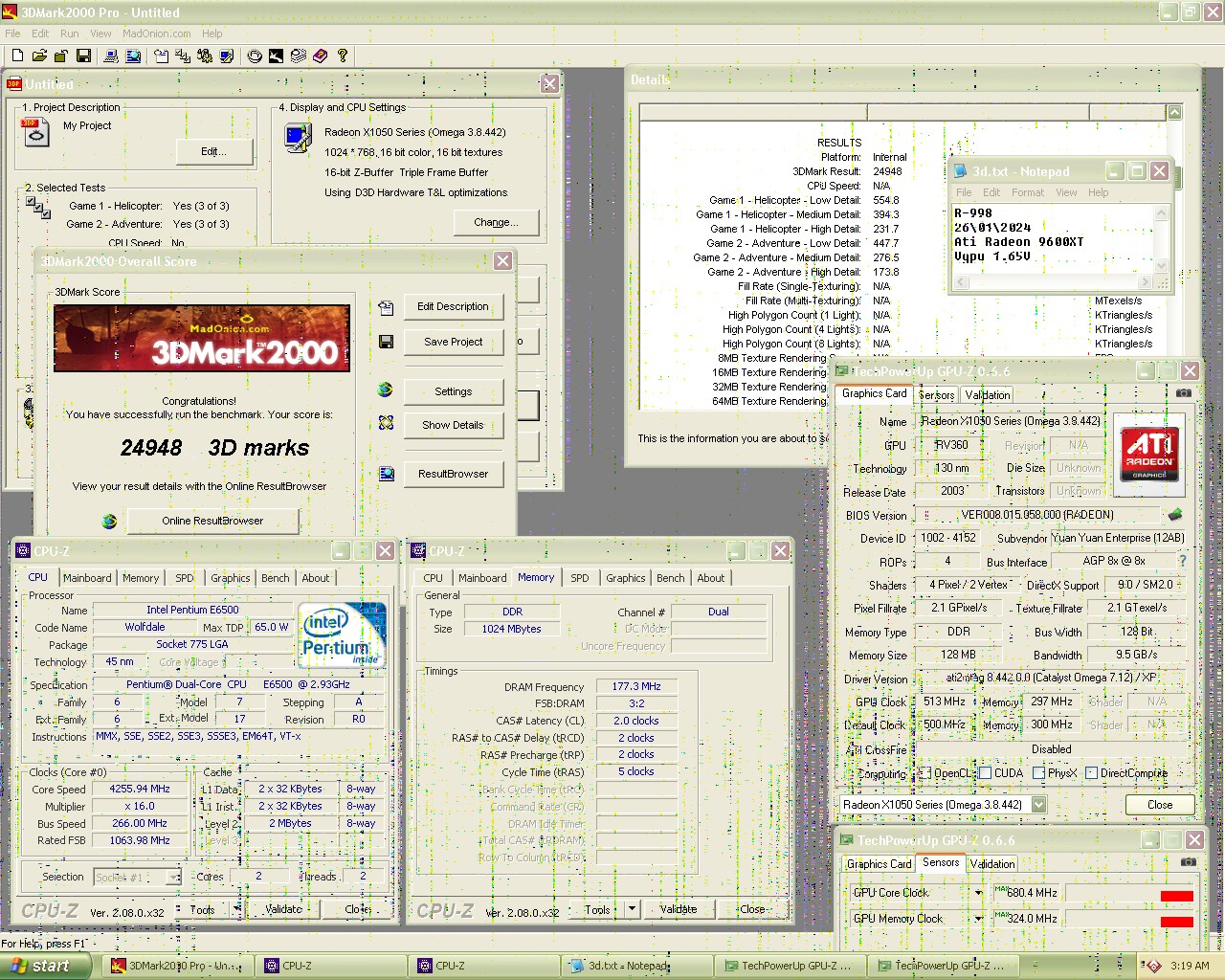Click the selected tests checkmarks toolbar icon
The image size is (1225, 980).
pyautogui.click(x=181, y=56)
